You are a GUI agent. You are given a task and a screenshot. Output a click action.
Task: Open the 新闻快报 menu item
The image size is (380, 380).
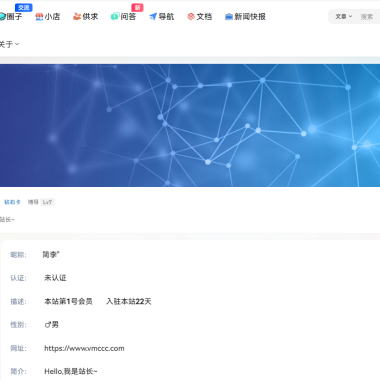point(245,17)
